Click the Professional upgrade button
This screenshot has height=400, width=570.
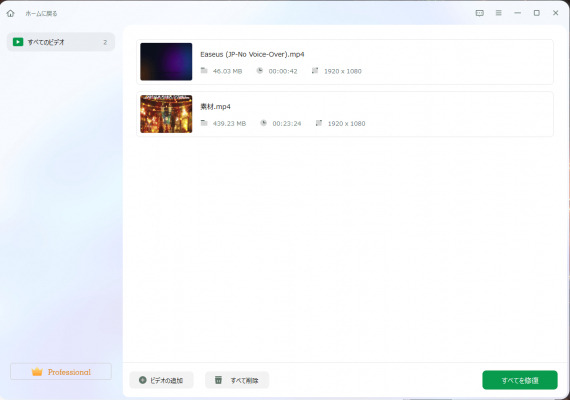(61, 372)
